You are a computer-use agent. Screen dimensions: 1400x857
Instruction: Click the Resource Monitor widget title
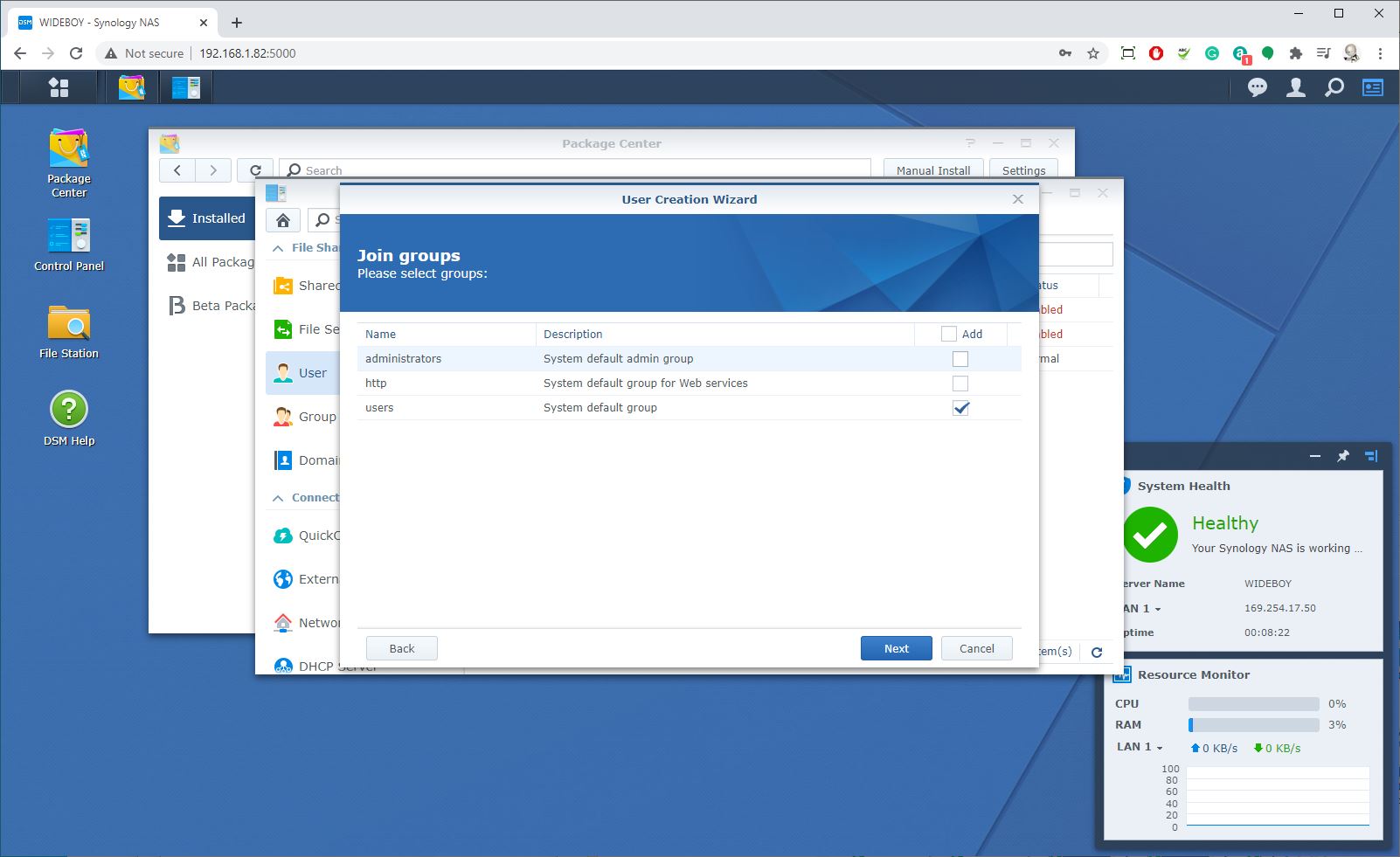point(1194,674)
